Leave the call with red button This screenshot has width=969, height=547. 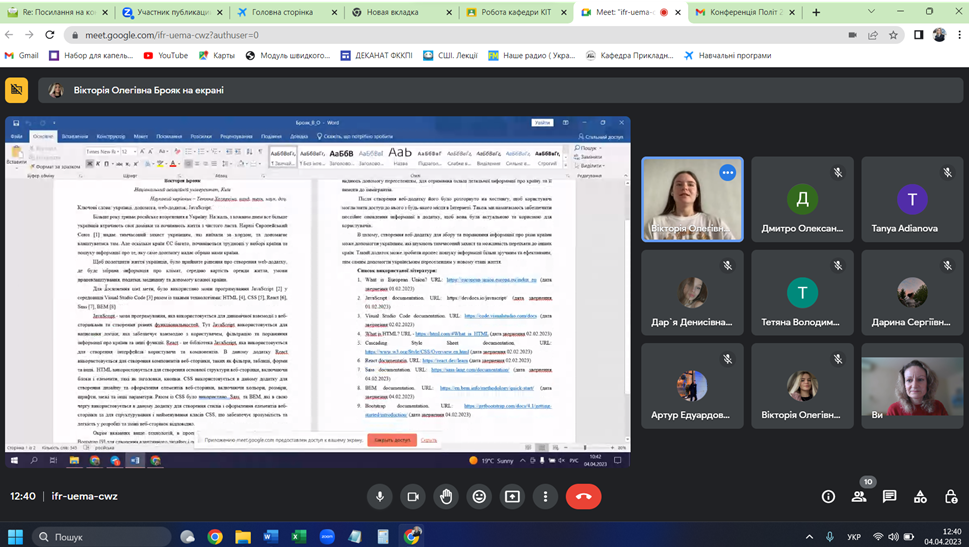pos(583,496)
